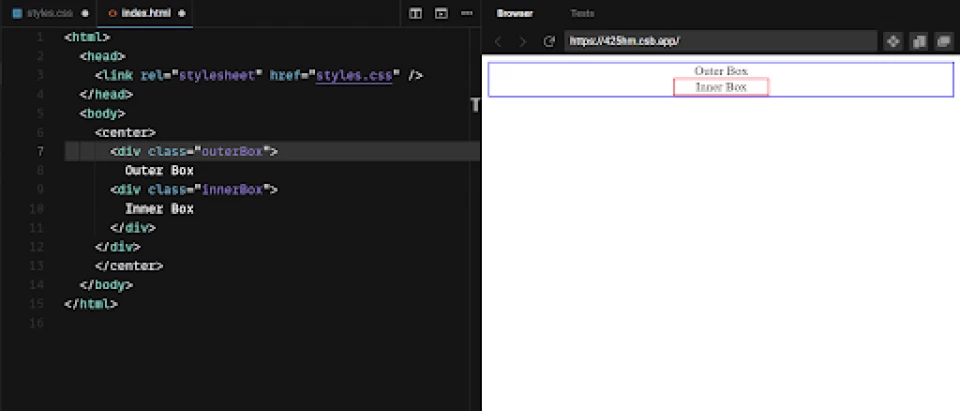The image size is (960, 411).
Task: Click the preview URL address field
Action: (x=720, y=41)
